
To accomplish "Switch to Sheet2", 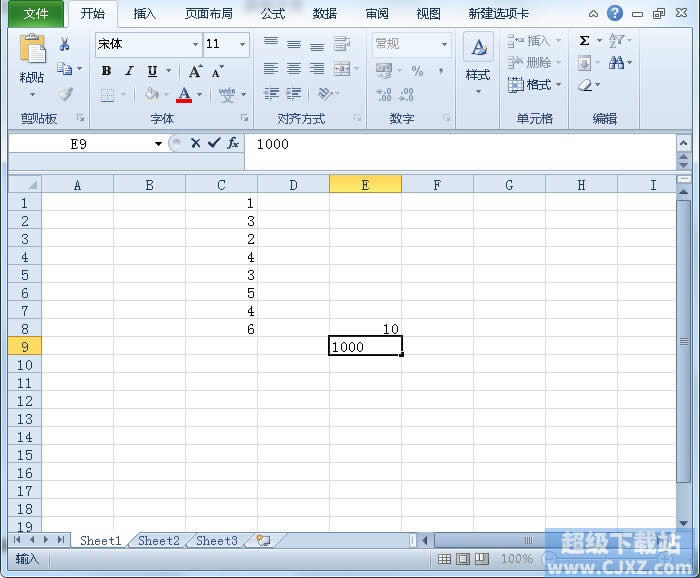I will point(159,541).
